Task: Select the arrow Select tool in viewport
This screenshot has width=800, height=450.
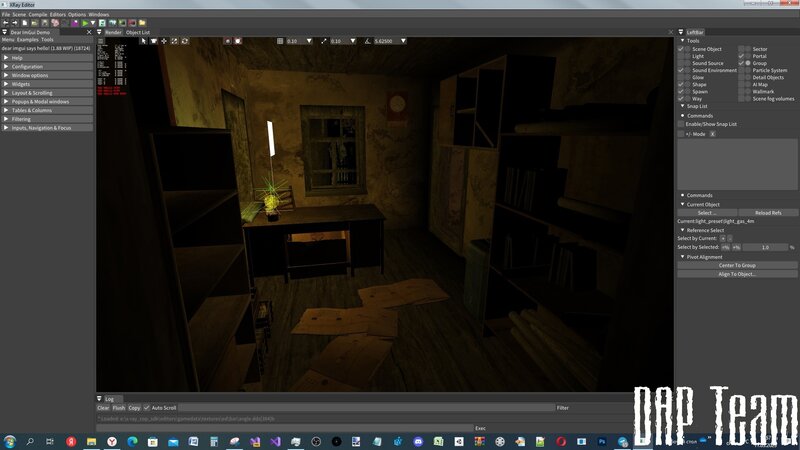Action: tap(143, 41)
